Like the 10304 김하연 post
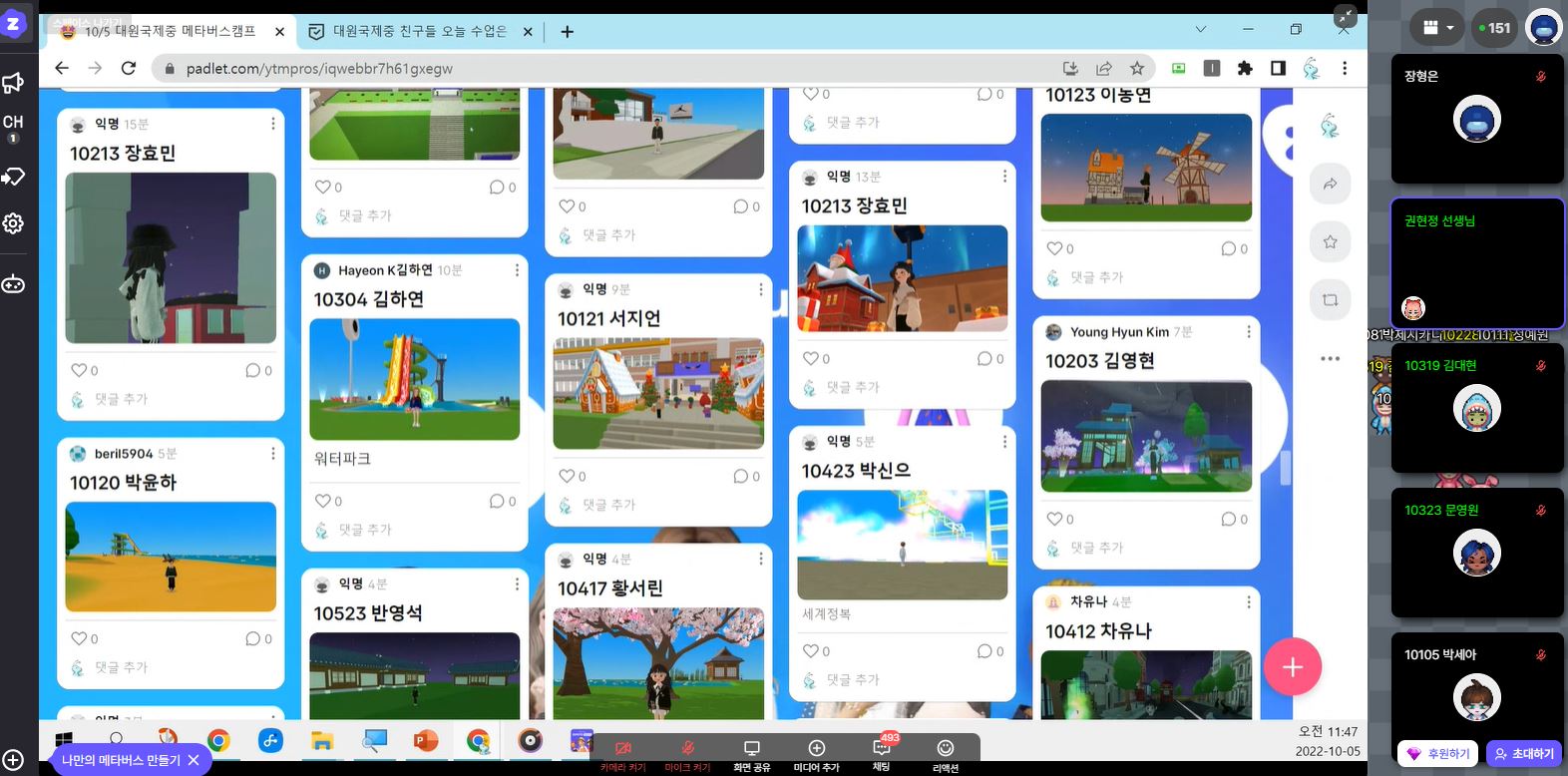This screenshot has height=776, width=1568. click(323, 501)
